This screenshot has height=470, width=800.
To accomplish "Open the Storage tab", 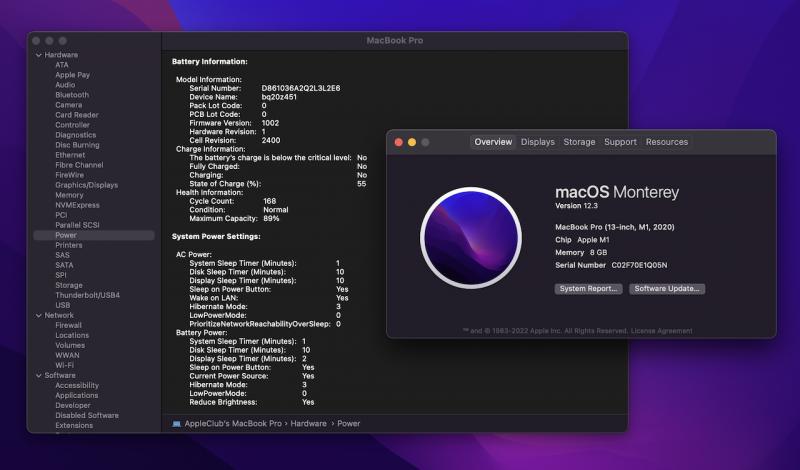I will pos(579,142).
